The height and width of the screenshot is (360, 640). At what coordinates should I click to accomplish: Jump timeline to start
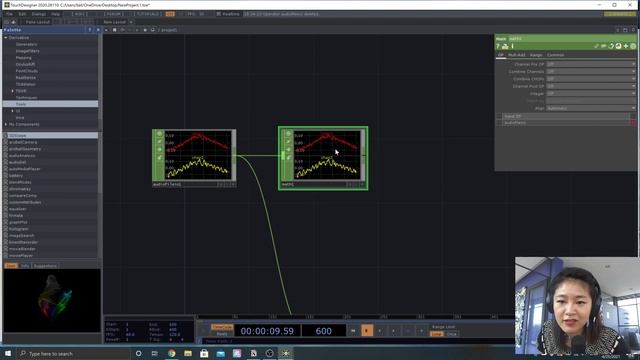tap(353, 331)
